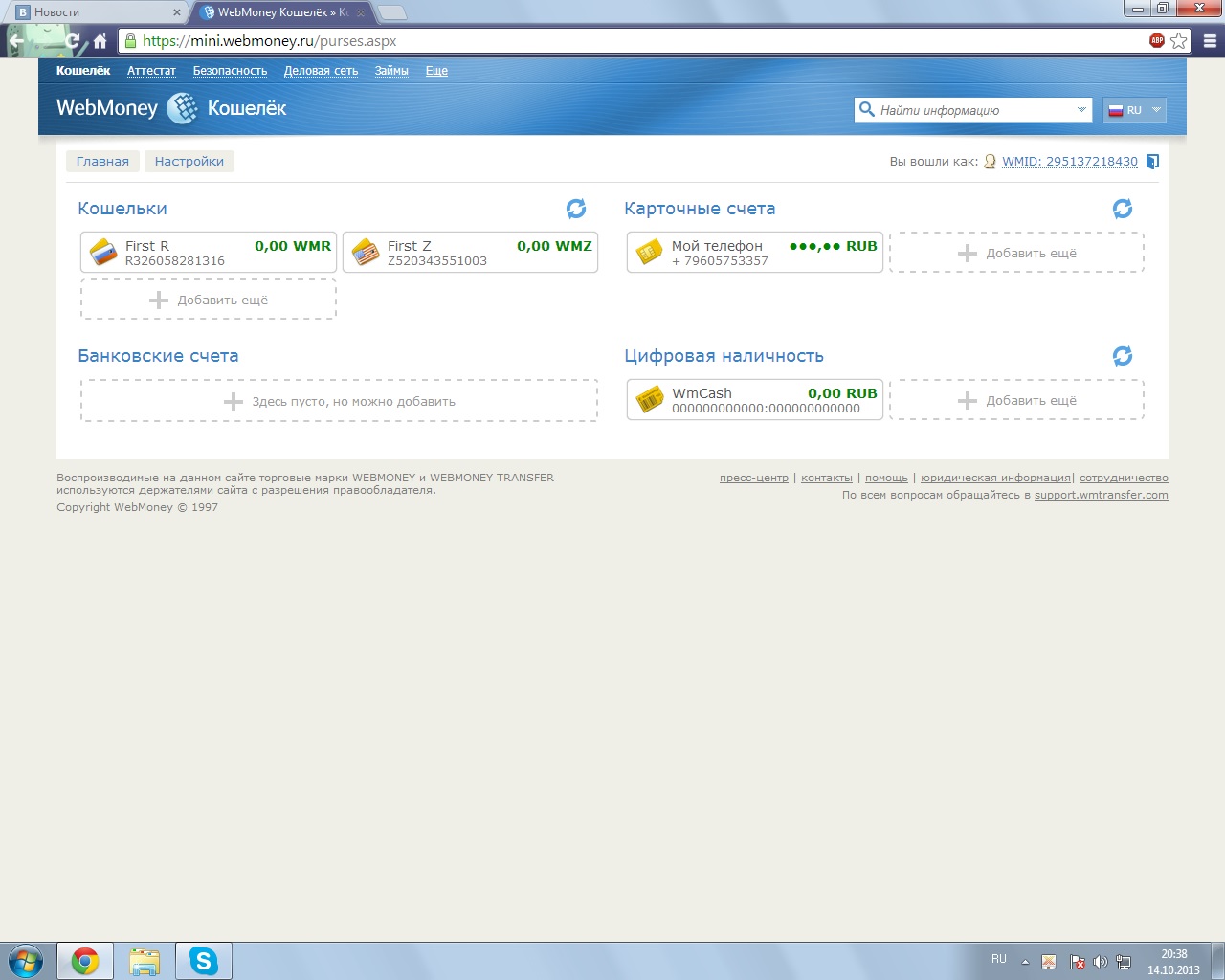Open the WMID: 295137218430 link

click(x=1070, y=162)
